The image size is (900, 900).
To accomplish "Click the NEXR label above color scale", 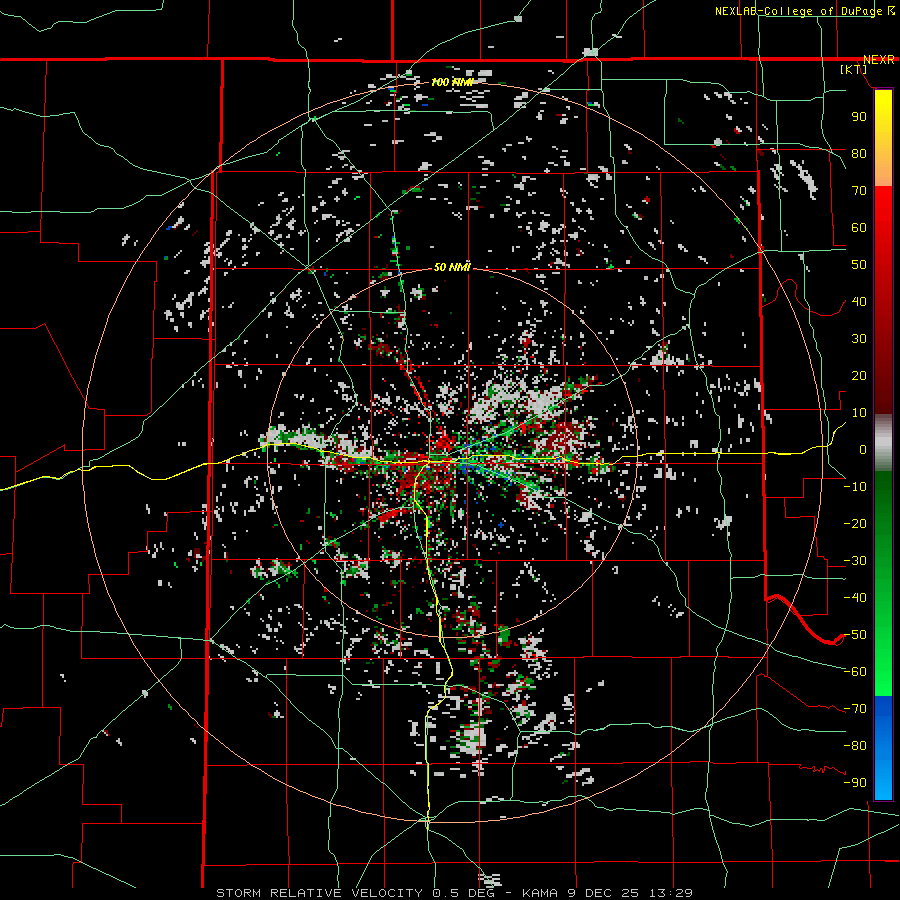I will pos(879,60).
